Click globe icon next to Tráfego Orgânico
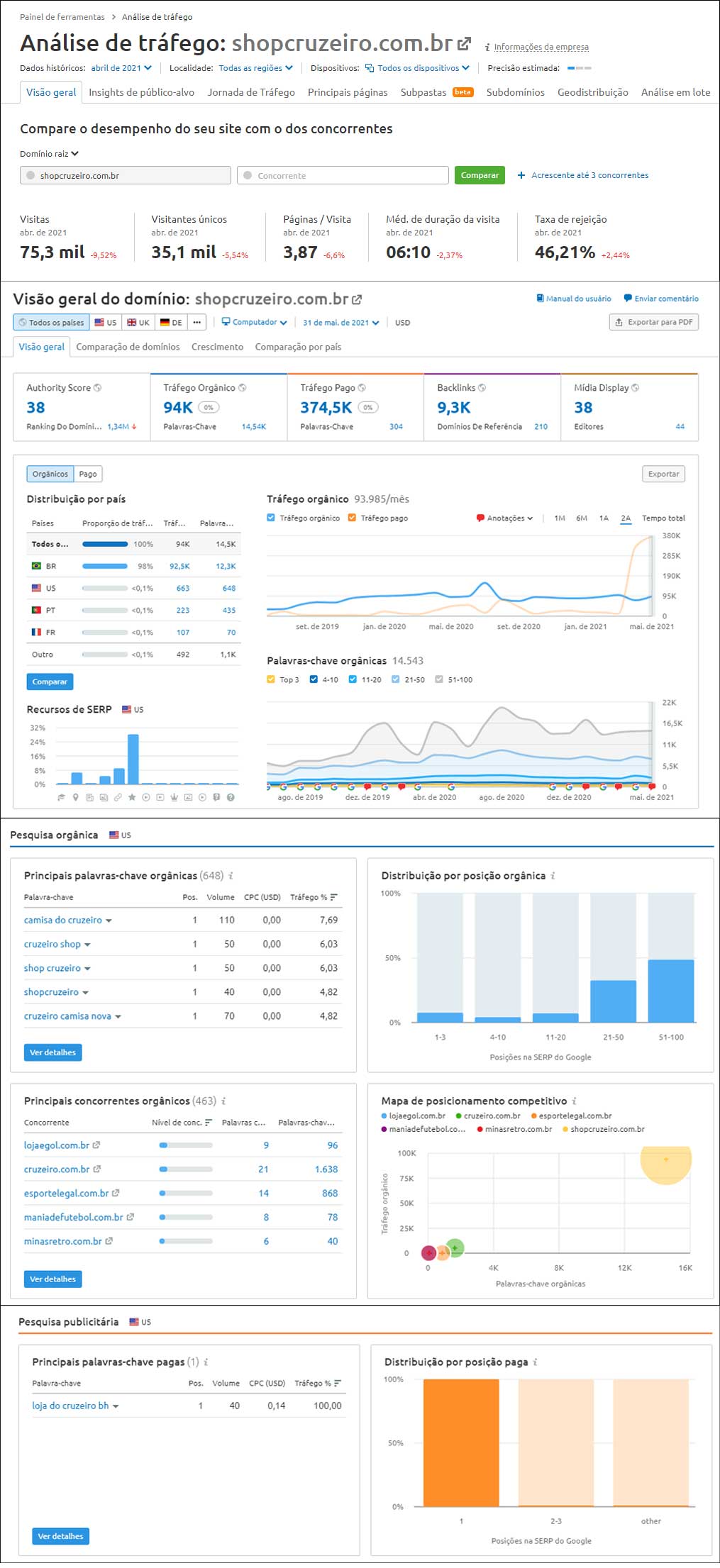 [243, 388]
